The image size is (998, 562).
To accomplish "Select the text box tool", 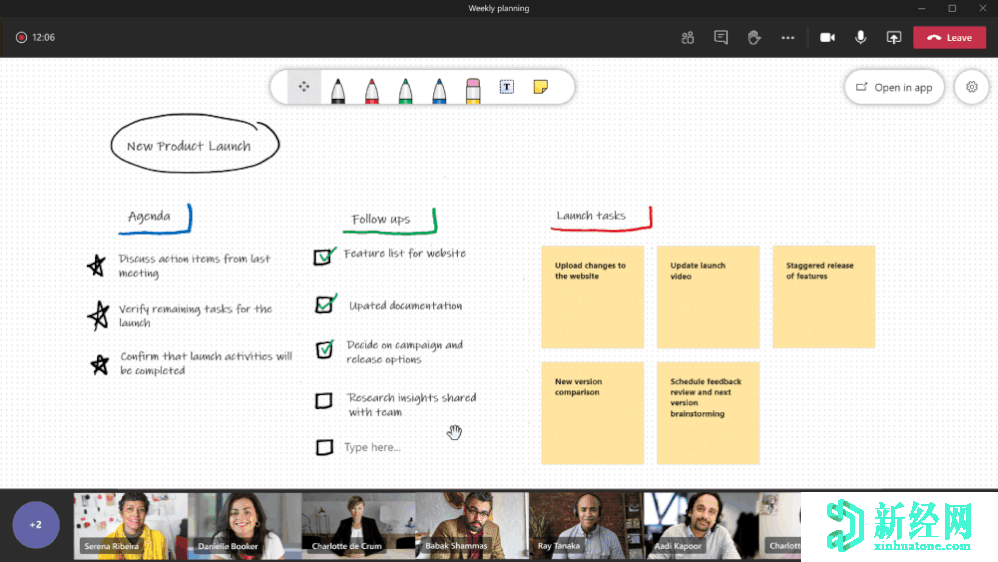I will click(x=507, y=87).
